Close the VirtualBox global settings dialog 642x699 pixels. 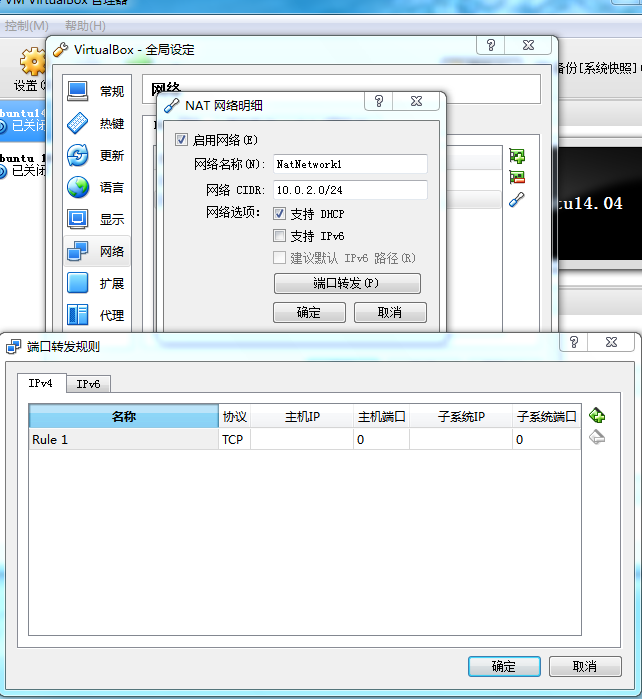click(528, 45)
